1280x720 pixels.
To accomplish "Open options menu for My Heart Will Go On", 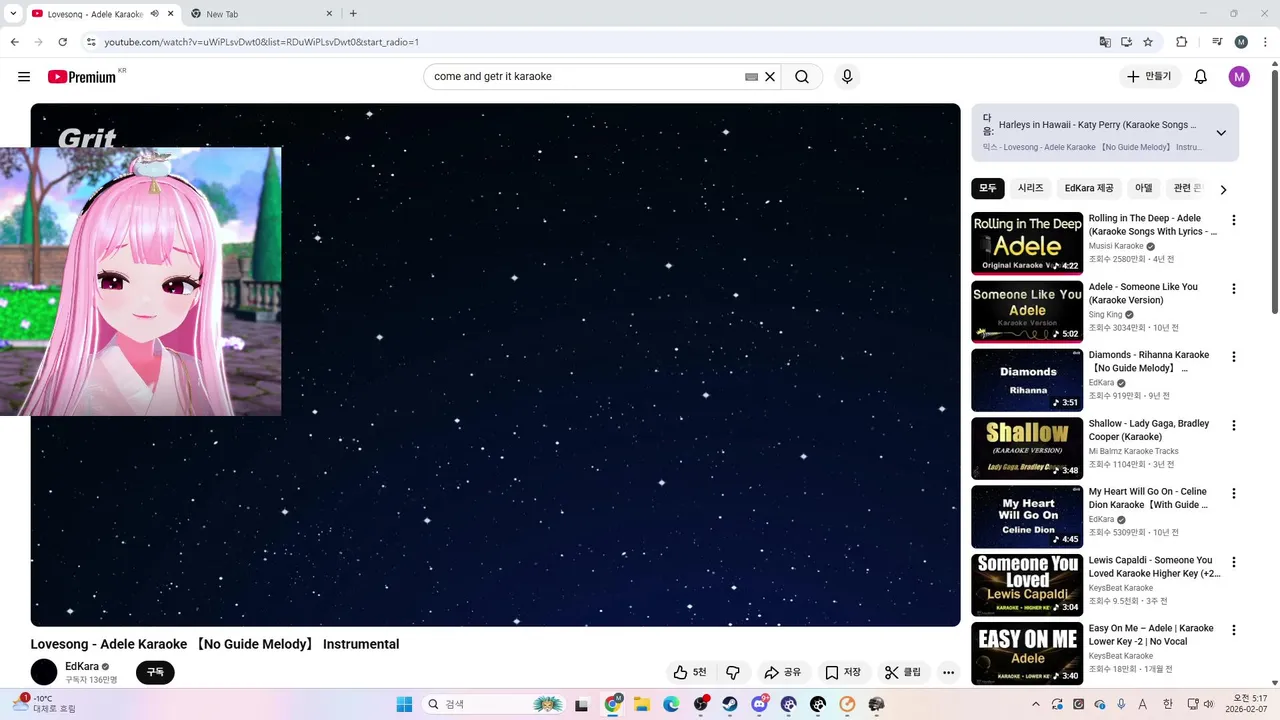I will (x=1233, y=494).
